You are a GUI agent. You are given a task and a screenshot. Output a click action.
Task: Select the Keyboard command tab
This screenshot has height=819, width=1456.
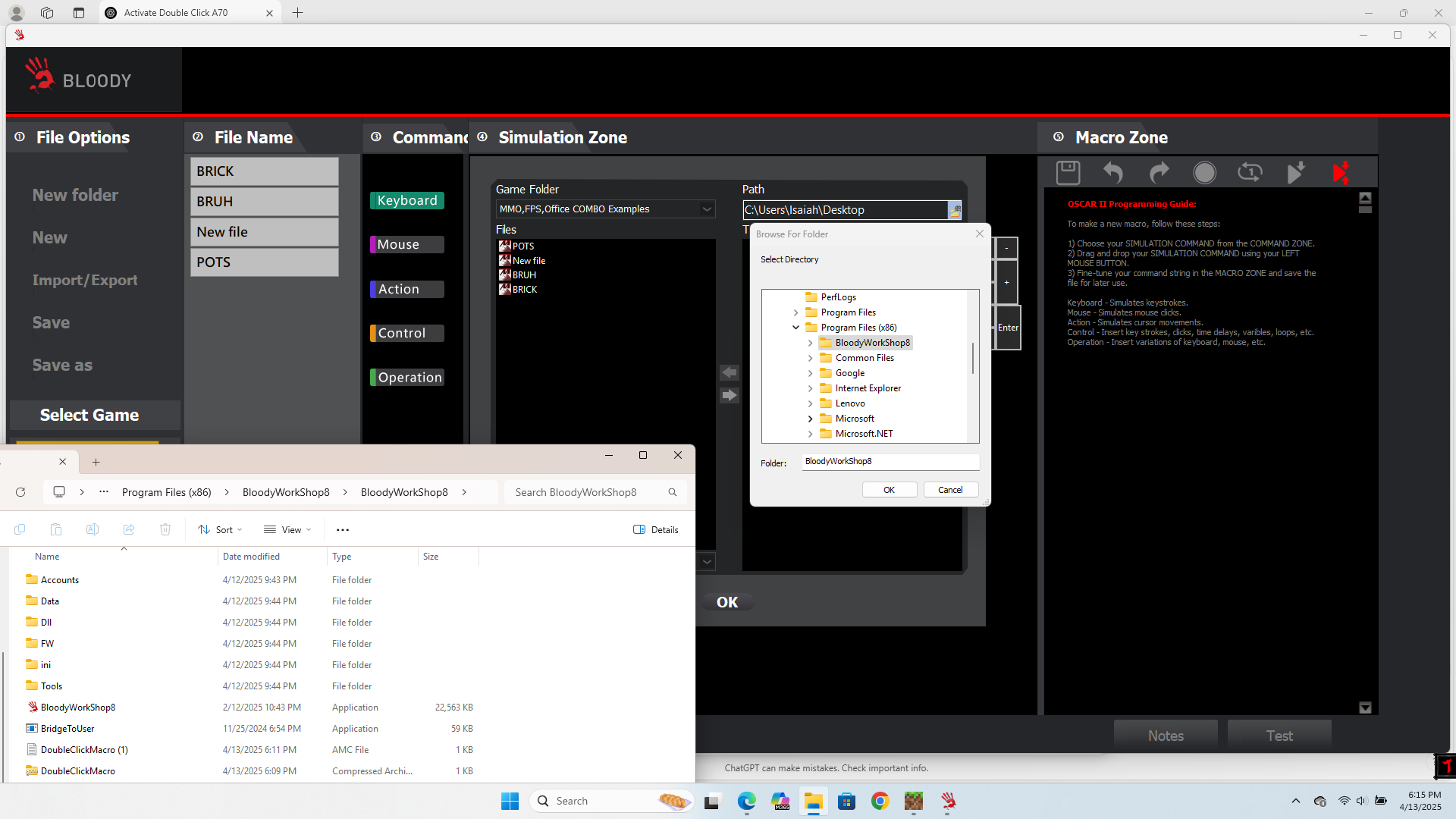click(407, 200)
